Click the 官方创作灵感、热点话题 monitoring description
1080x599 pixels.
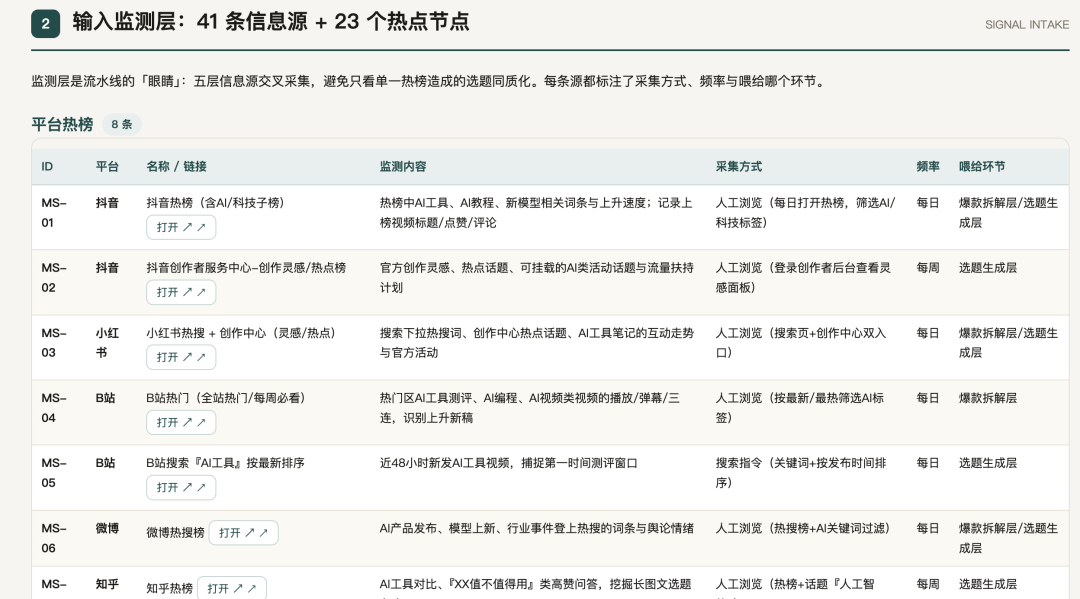point(537,277)
